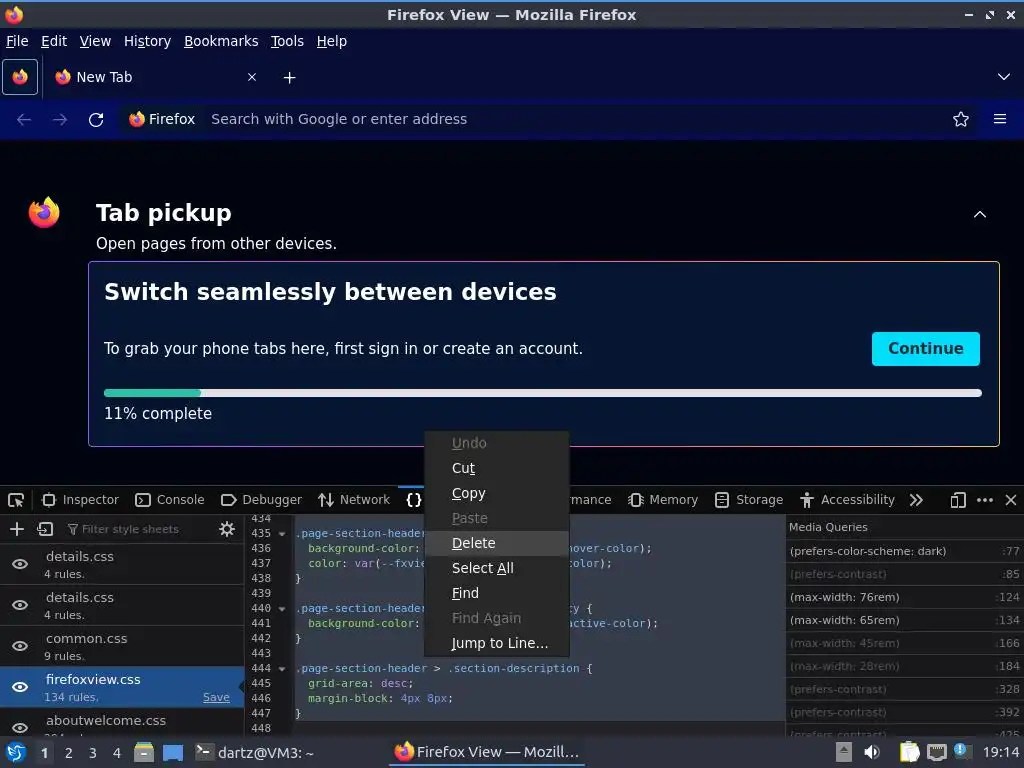1024x768 pixels.
Task: Bookmark this page with the star
Action: click(960, 119)
